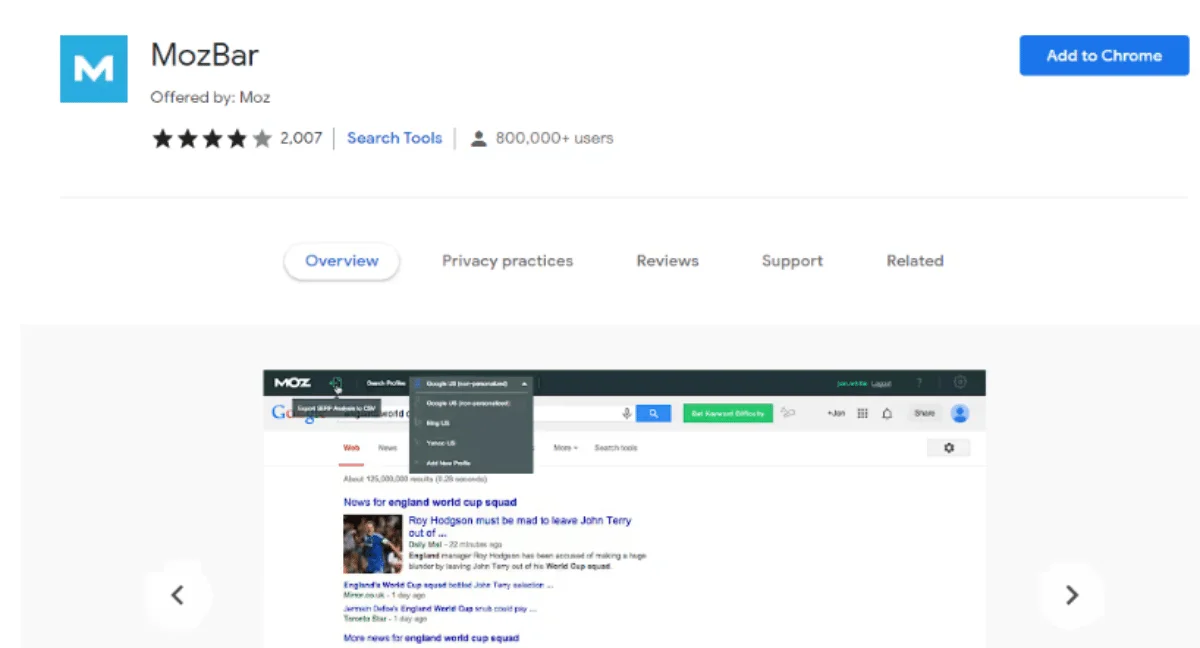Open the Search Tools link beside the rating
Image resolution: width=1200 pixels, height=648 pixels.
point(394,138)
